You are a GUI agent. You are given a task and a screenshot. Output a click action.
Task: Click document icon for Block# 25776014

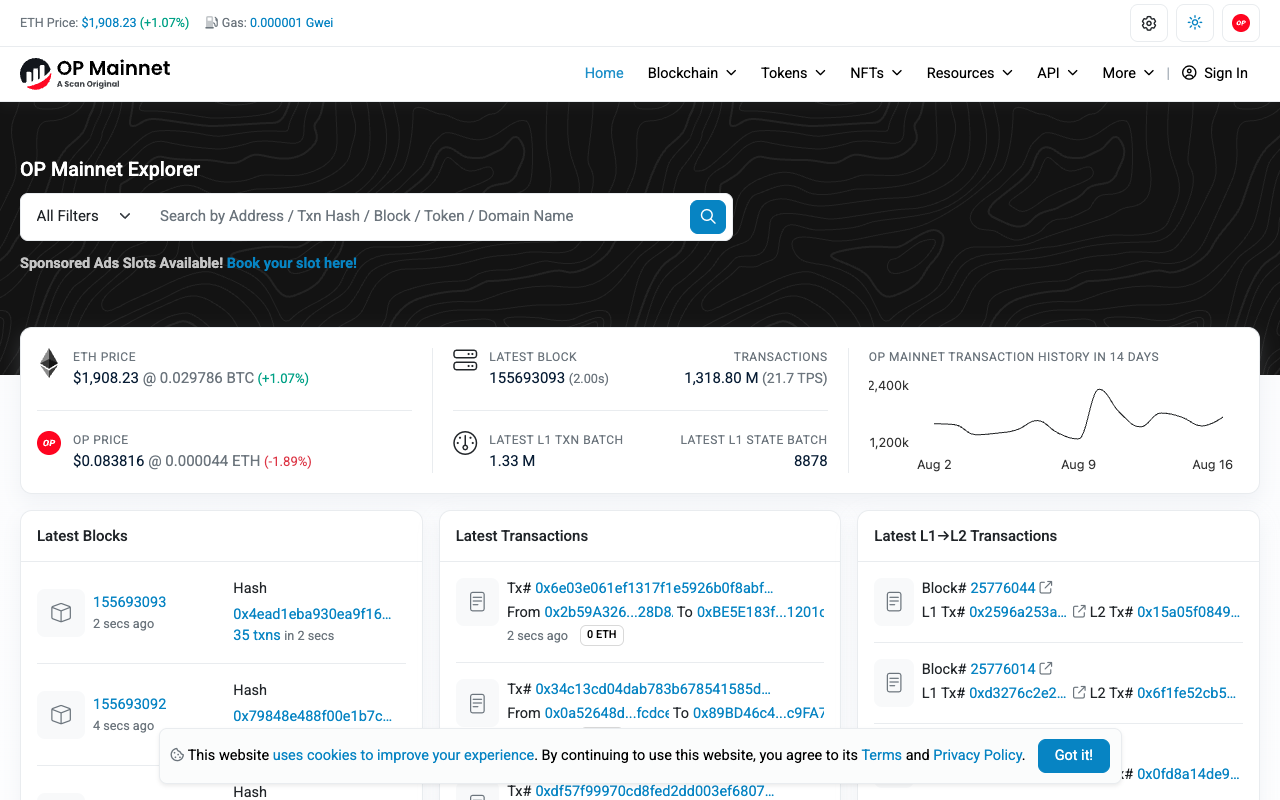point(895,683)
